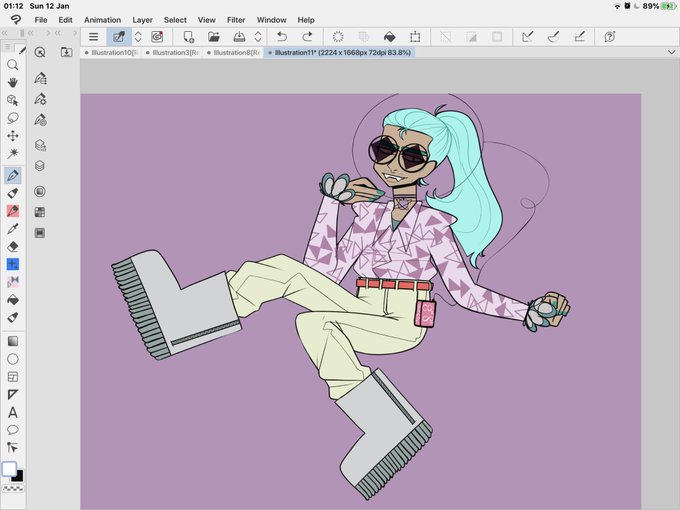Open a file with the folder icon
The image size is (680, 510).
tap(214, 37)
